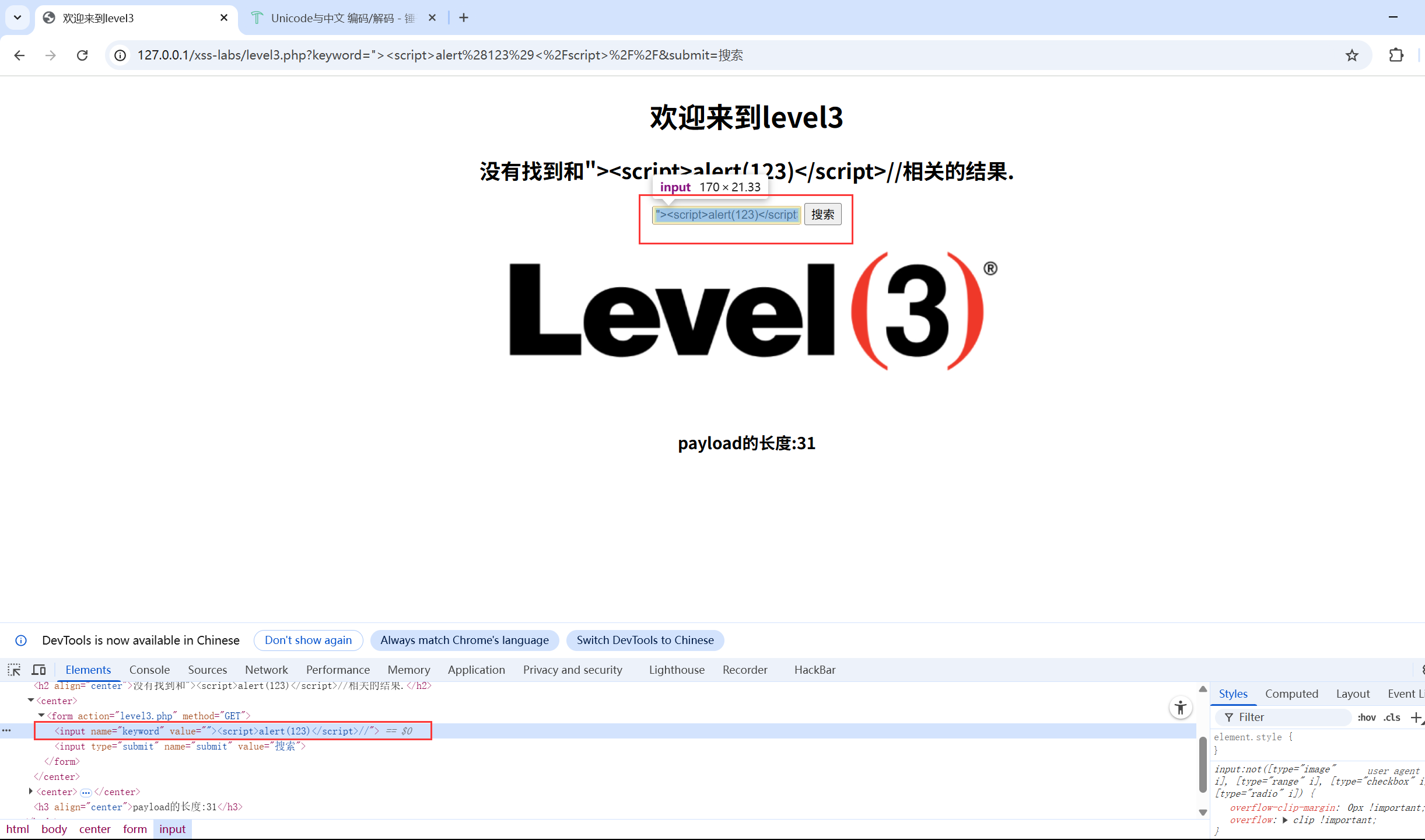Screen dimensions: 1425x840
Task: Switch to the Layout sidebar tab
Action: 1352,694
